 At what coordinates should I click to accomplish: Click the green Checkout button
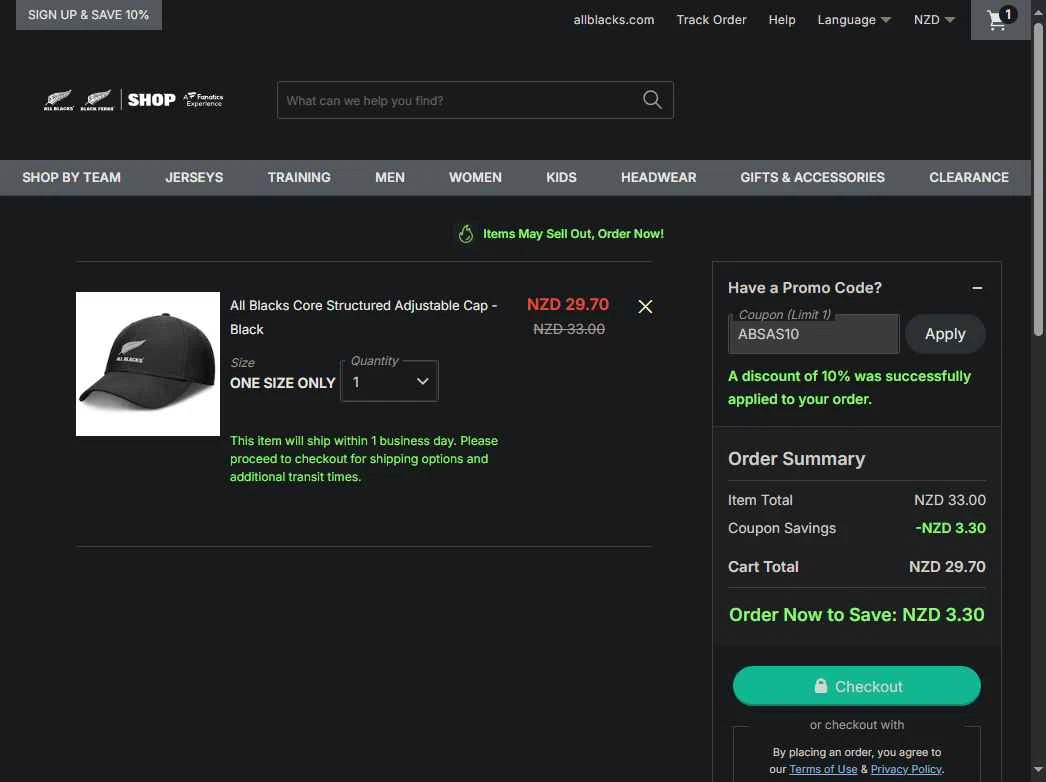[857, 686]
